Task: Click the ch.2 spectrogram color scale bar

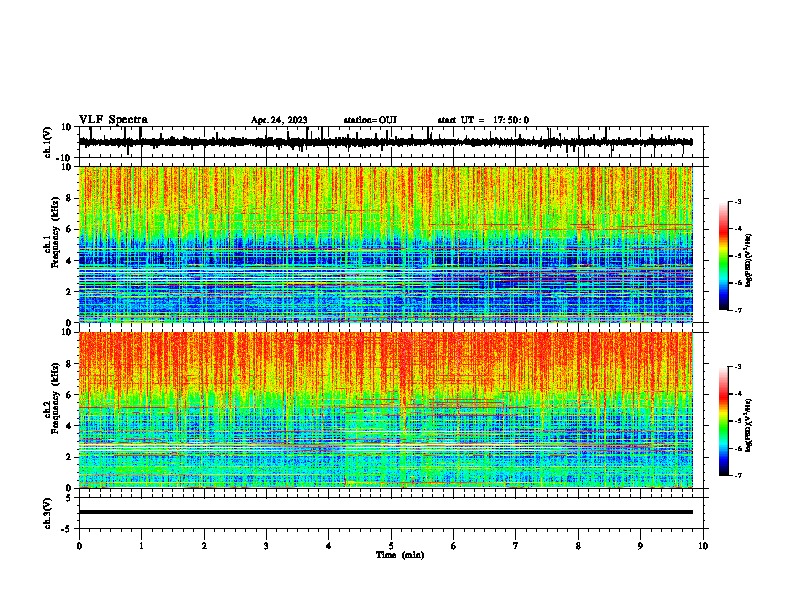Action: tap(723, 421)
